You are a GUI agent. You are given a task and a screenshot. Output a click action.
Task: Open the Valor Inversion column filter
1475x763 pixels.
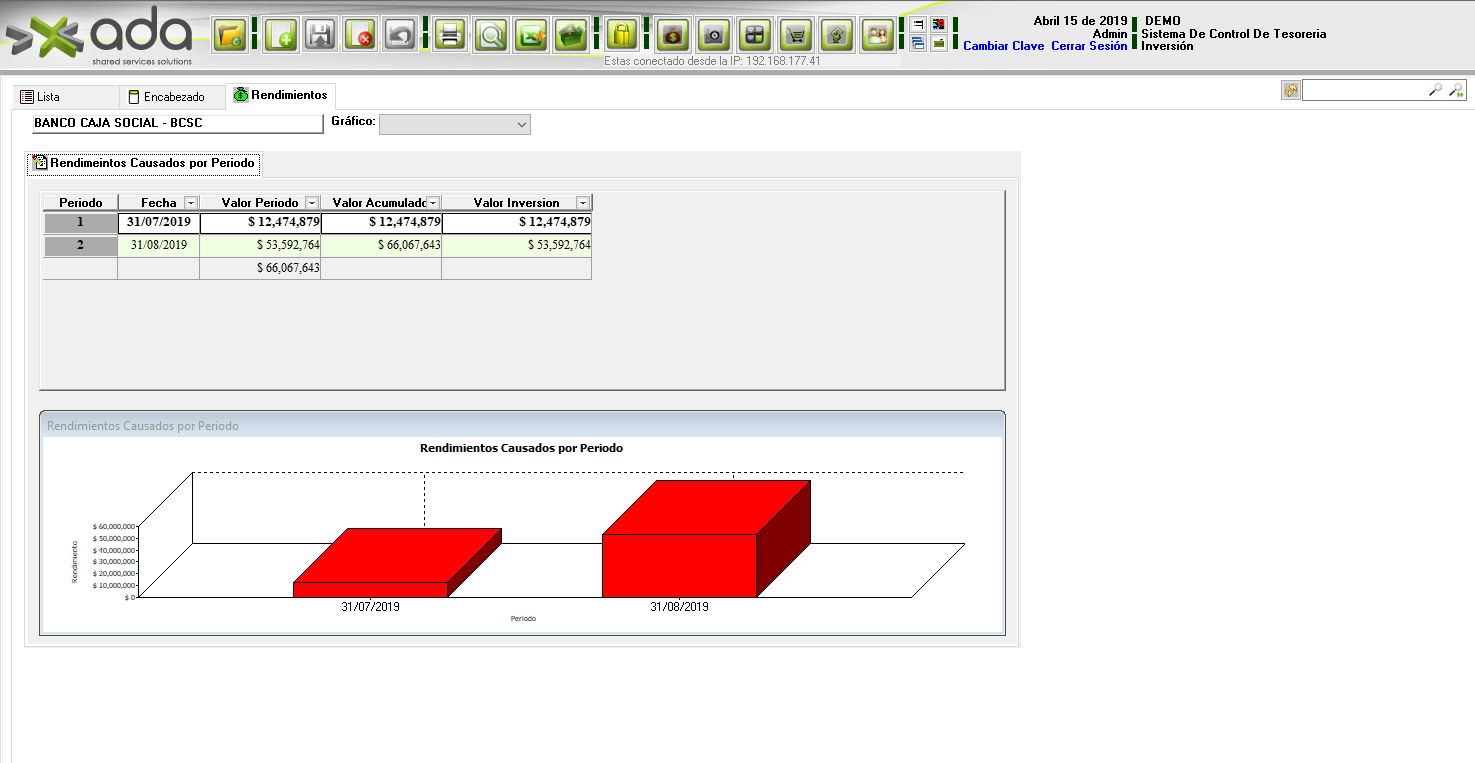583,203
